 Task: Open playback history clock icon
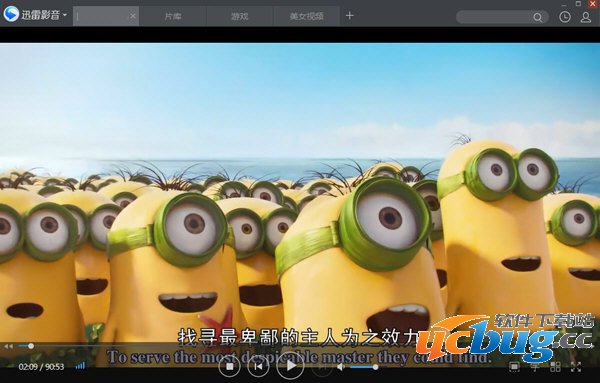[x=565, y=17]
